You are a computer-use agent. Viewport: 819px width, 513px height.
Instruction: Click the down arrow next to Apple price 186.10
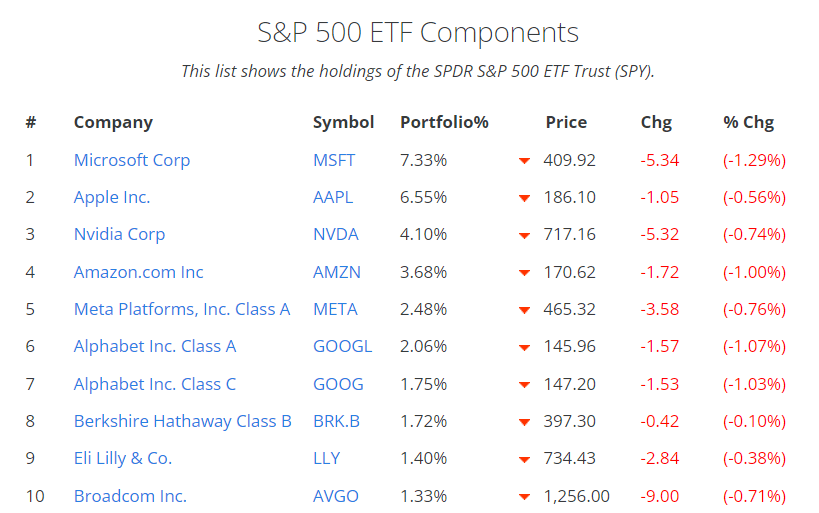click(524, 198)
